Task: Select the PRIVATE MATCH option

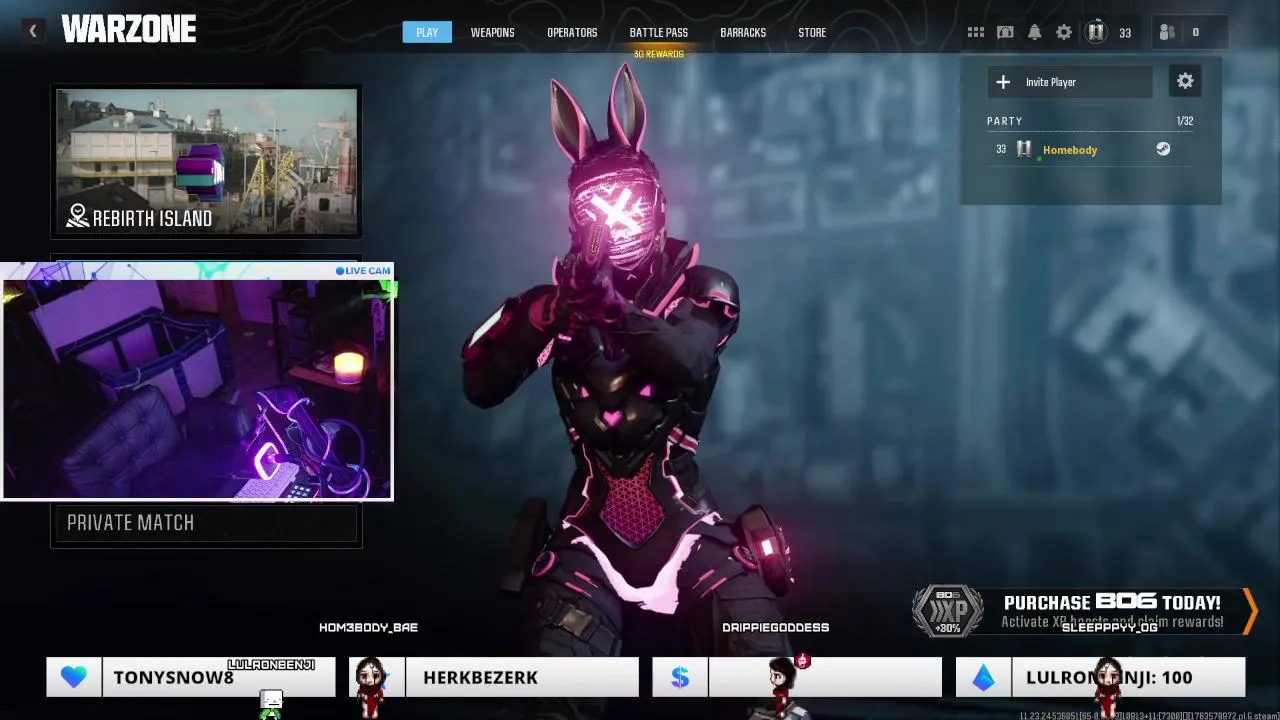Action: click(206, 524)
